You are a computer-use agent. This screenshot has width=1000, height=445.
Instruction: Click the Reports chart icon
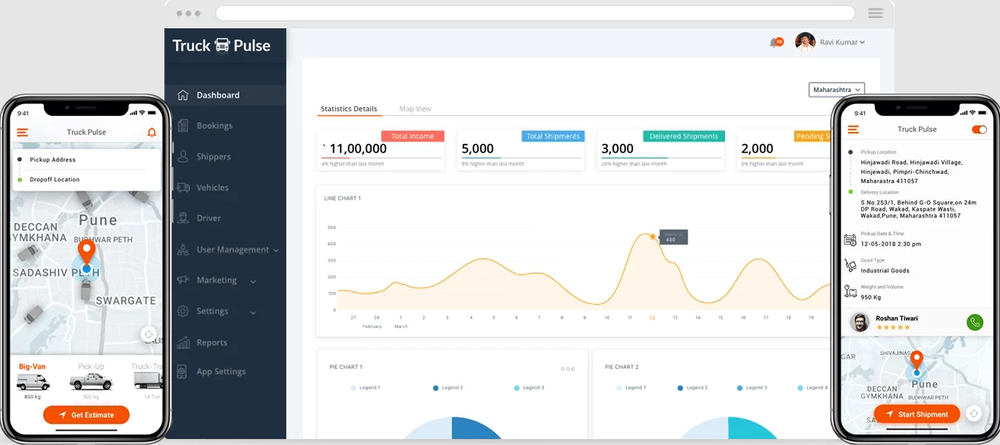point(183,342)
